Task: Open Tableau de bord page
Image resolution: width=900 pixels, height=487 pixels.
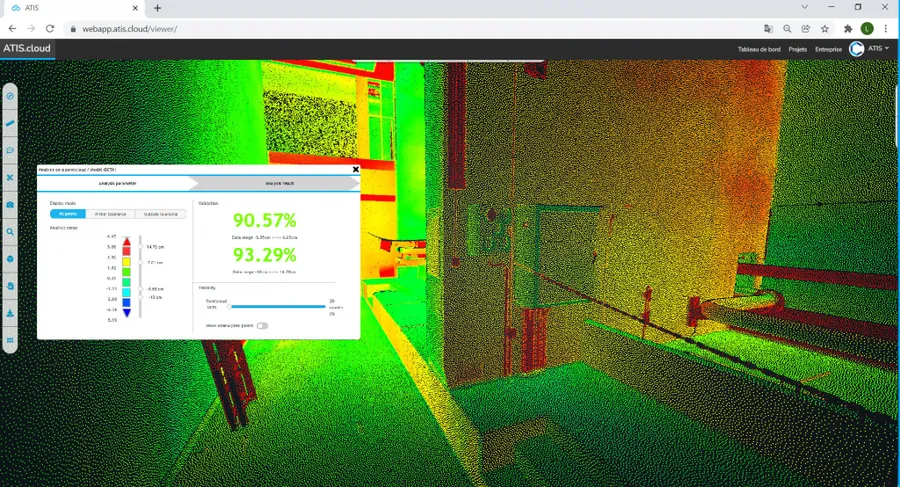Action: [759, 49]
